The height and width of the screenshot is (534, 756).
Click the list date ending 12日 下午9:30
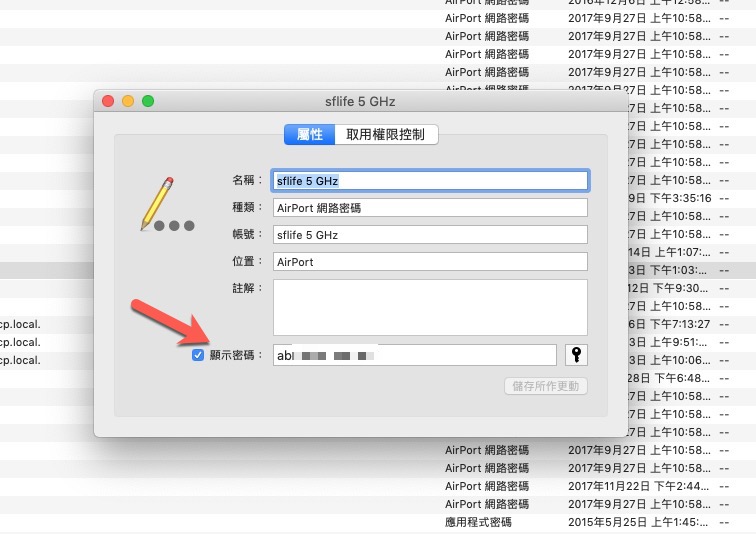click(x=668, y=288)
